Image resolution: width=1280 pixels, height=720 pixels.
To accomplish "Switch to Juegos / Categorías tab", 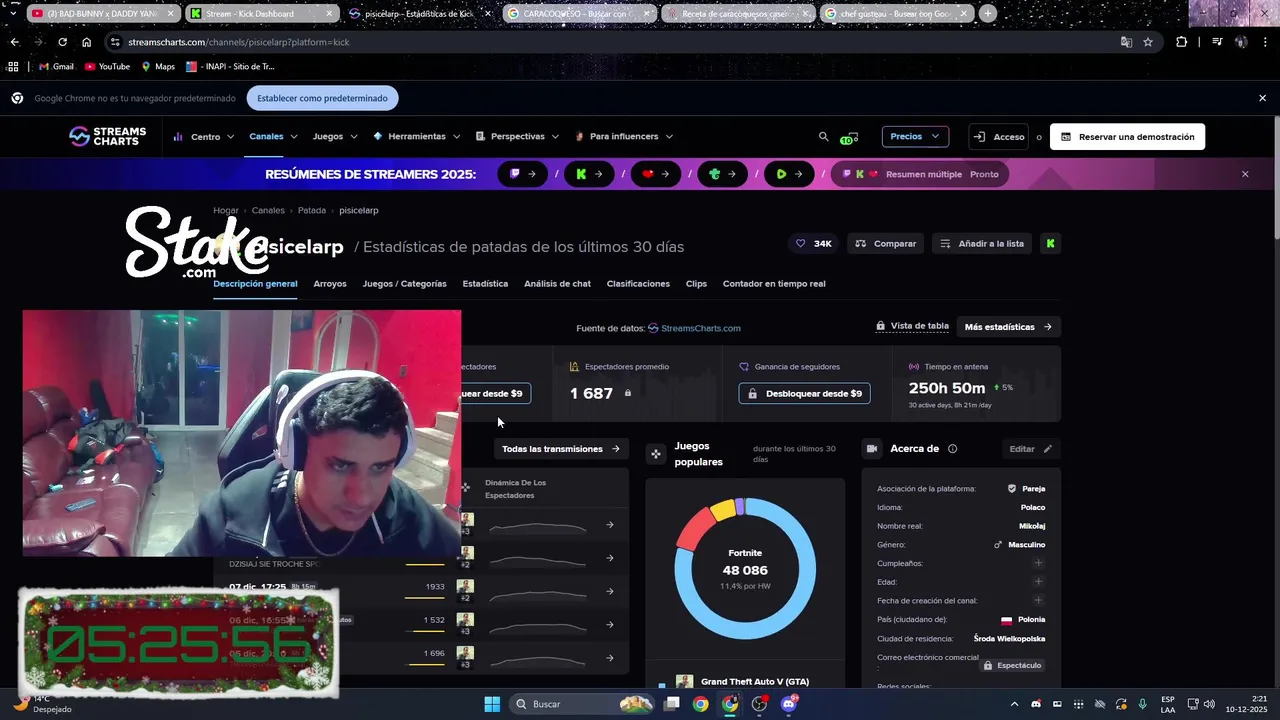I will point(404,284).
